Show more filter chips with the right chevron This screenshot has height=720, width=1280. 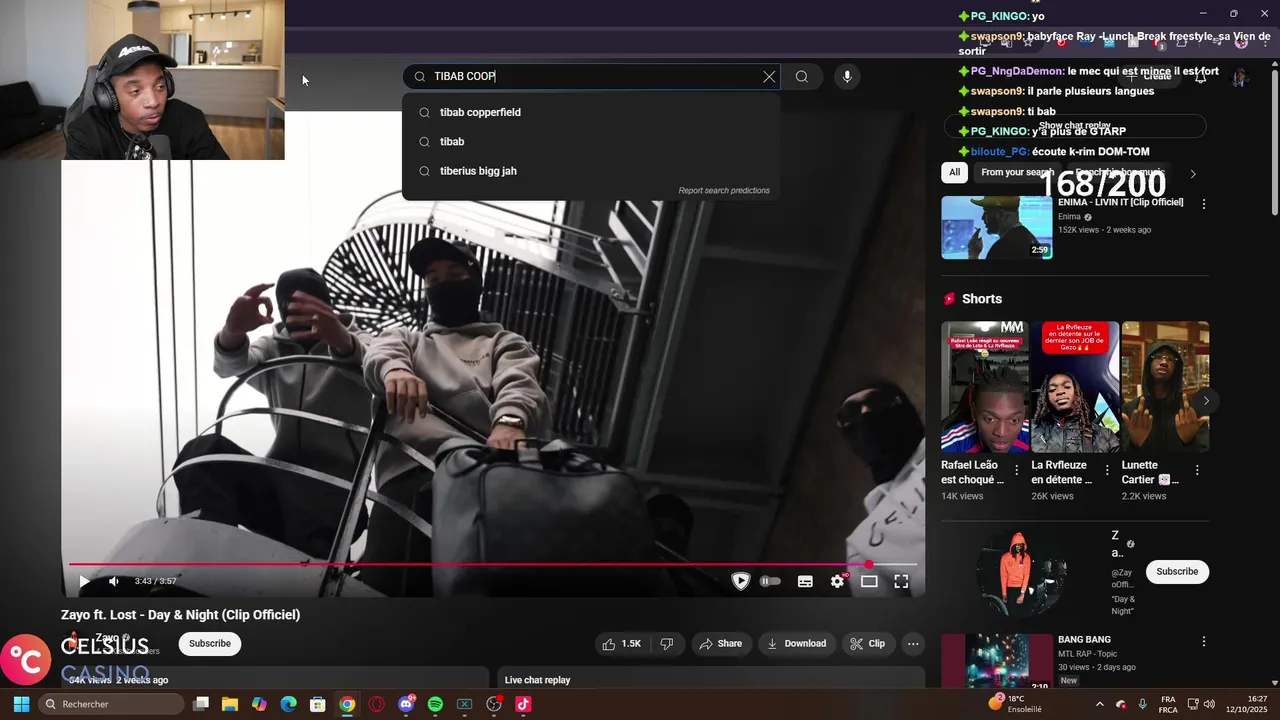(1192, 173)
